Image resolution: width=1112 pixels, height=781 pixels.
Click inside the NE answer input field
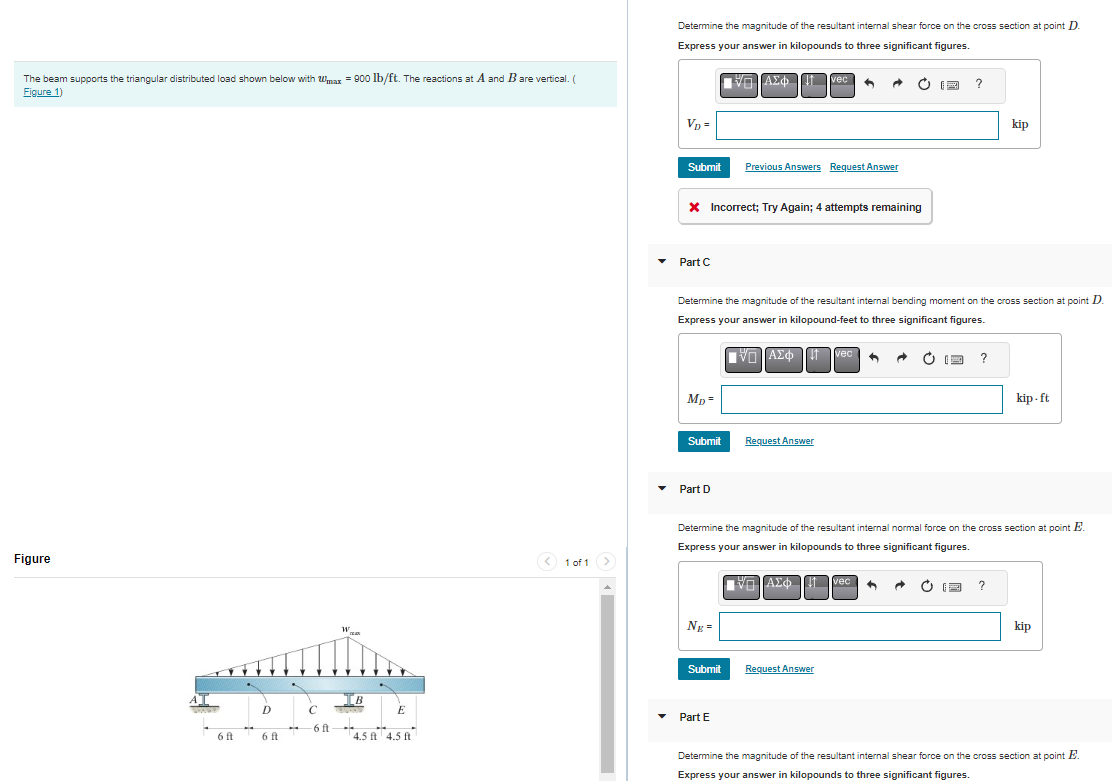[x=859, y=626]
